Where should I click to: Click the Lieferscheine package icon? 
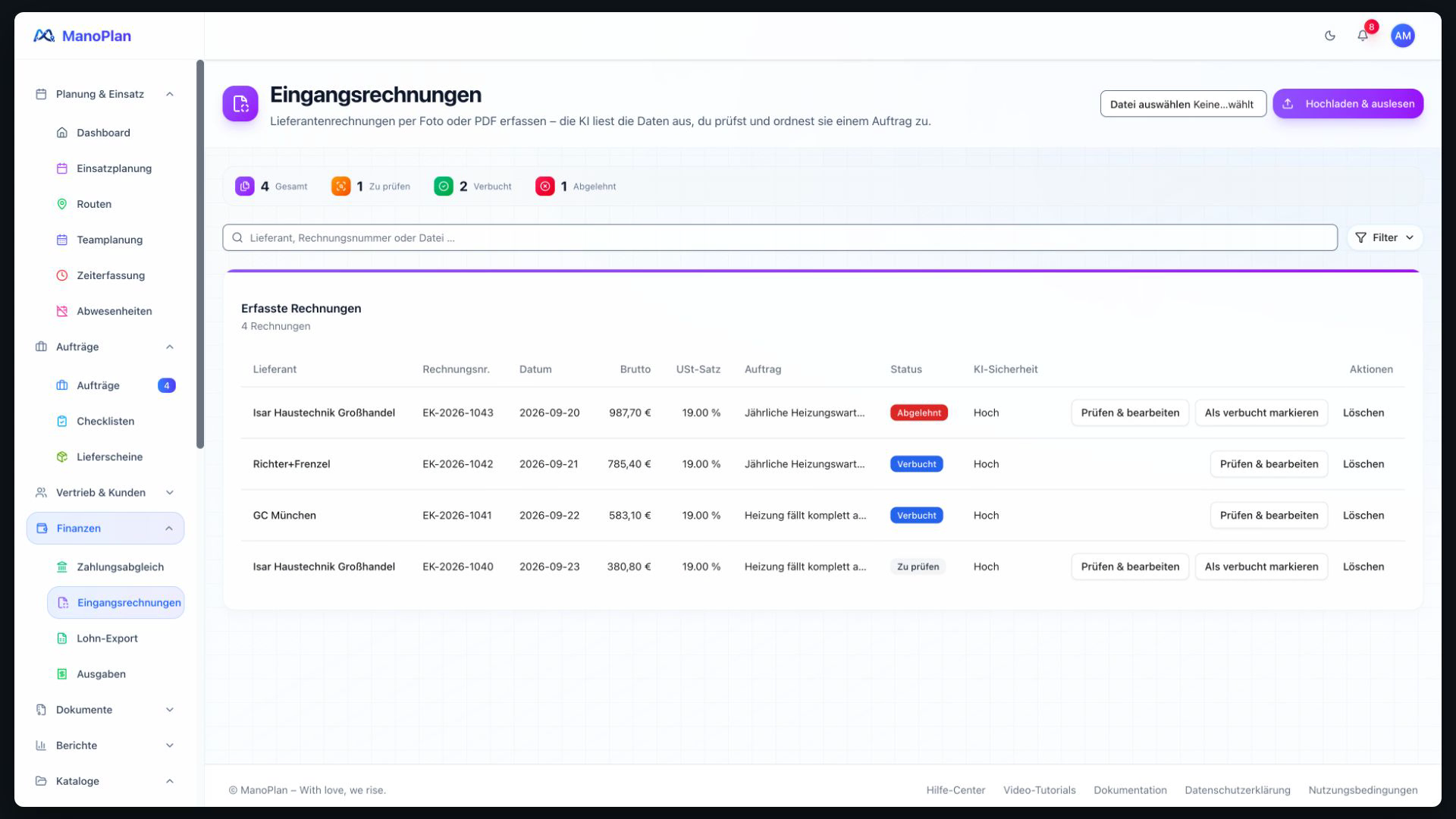click(x=62, y=457)
